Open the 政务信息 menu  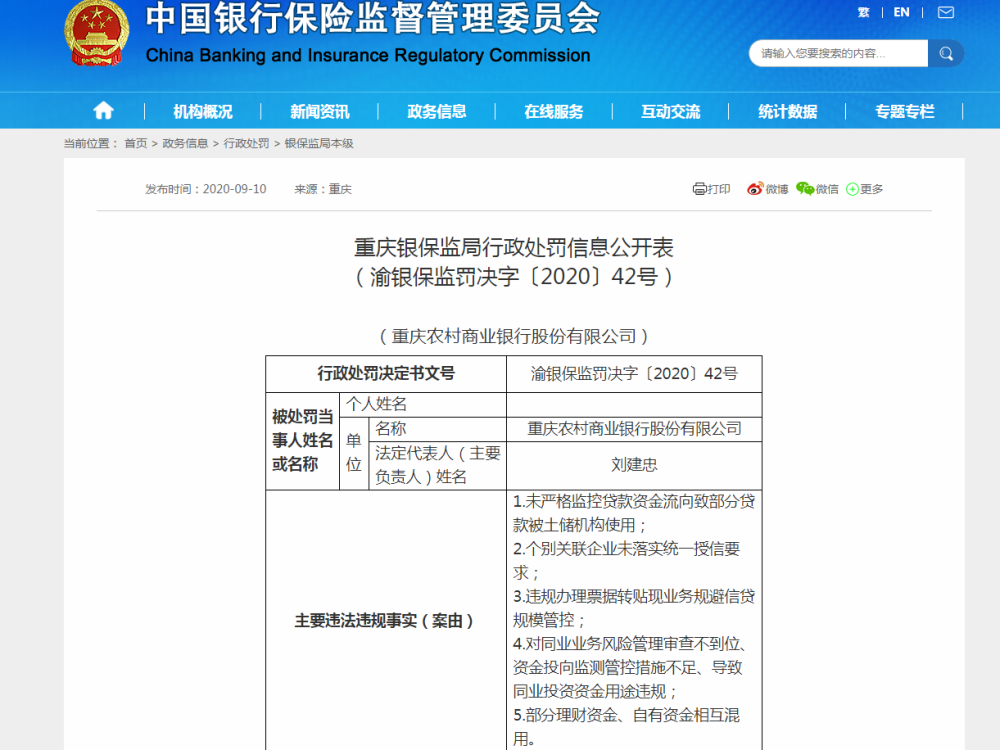point(437,112)
